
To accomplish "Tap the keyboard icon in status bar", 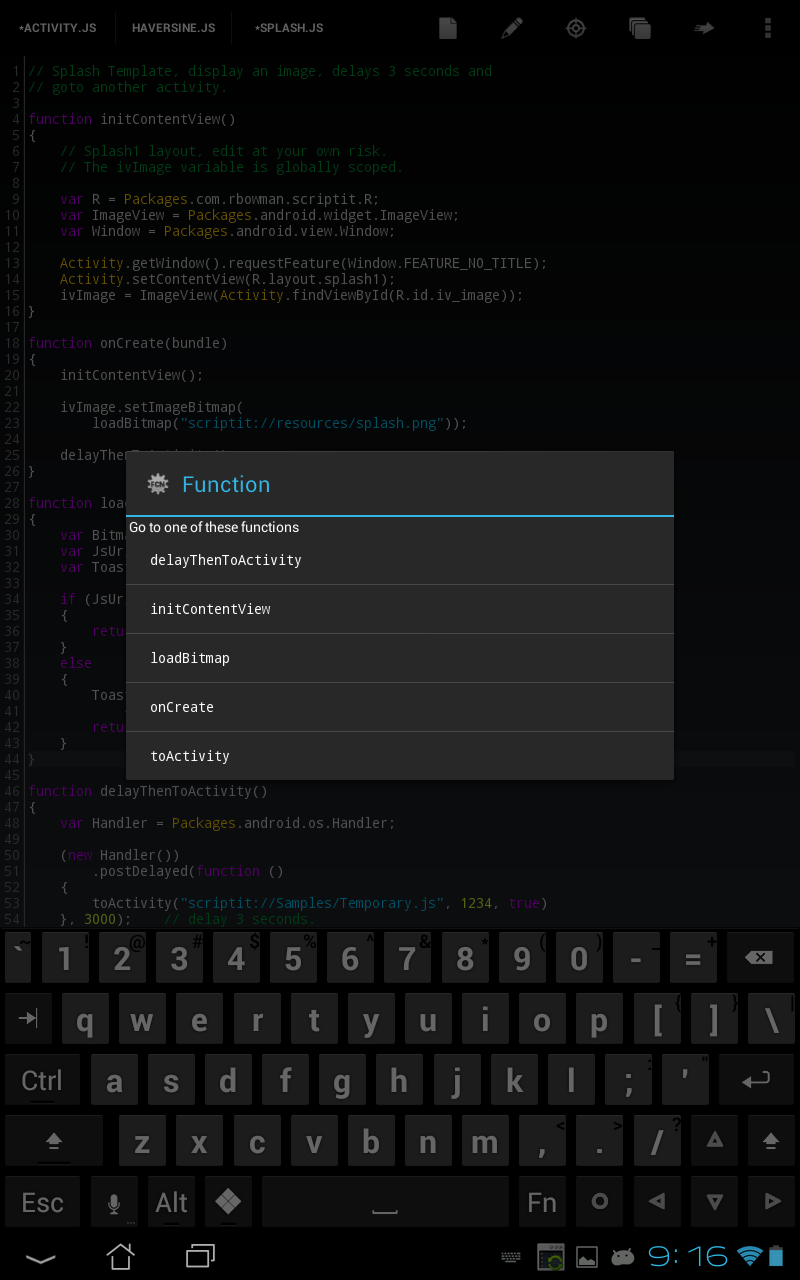I will (x=510, y=1257).
